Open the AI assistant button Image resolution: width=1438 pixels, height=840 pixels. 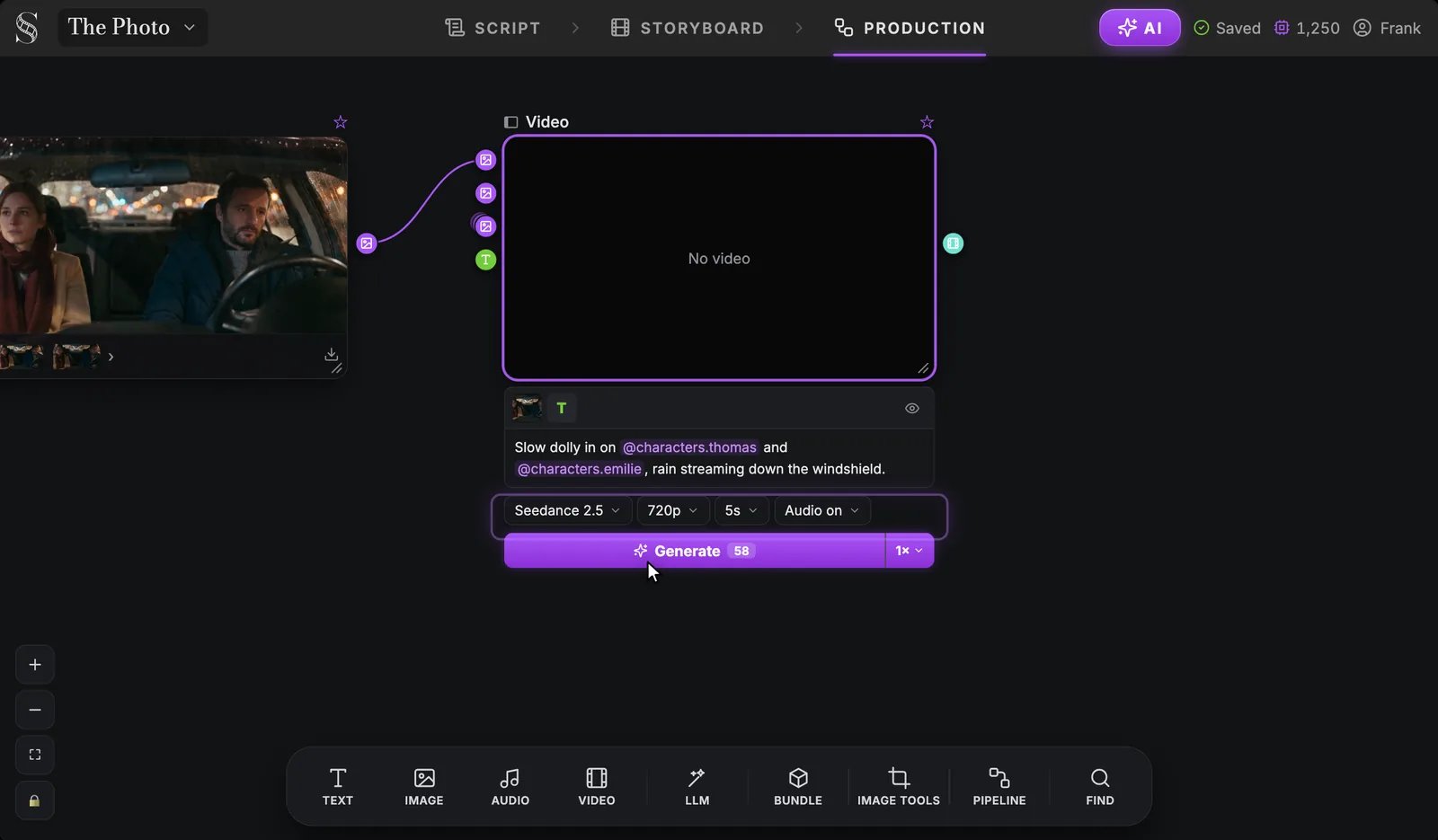(x=1140, y=28)
